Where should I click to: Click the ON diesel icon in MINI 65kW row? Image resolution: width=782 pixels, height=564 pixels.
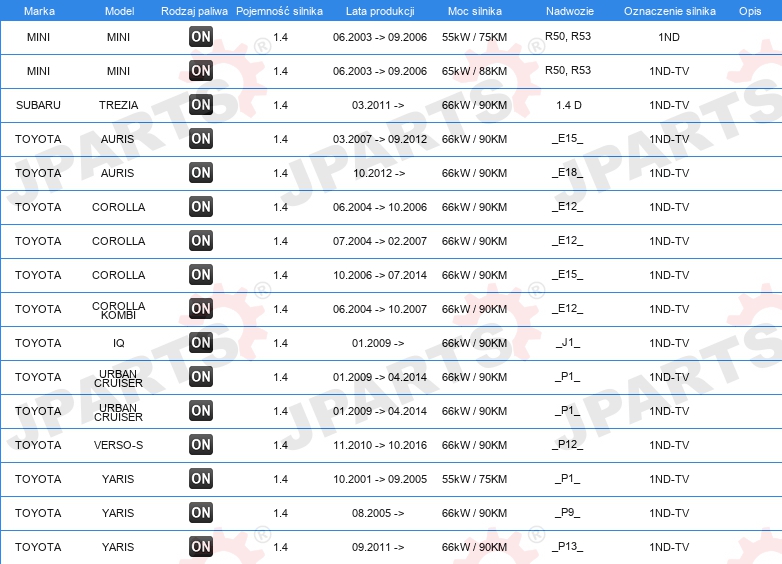pos(201,70)
